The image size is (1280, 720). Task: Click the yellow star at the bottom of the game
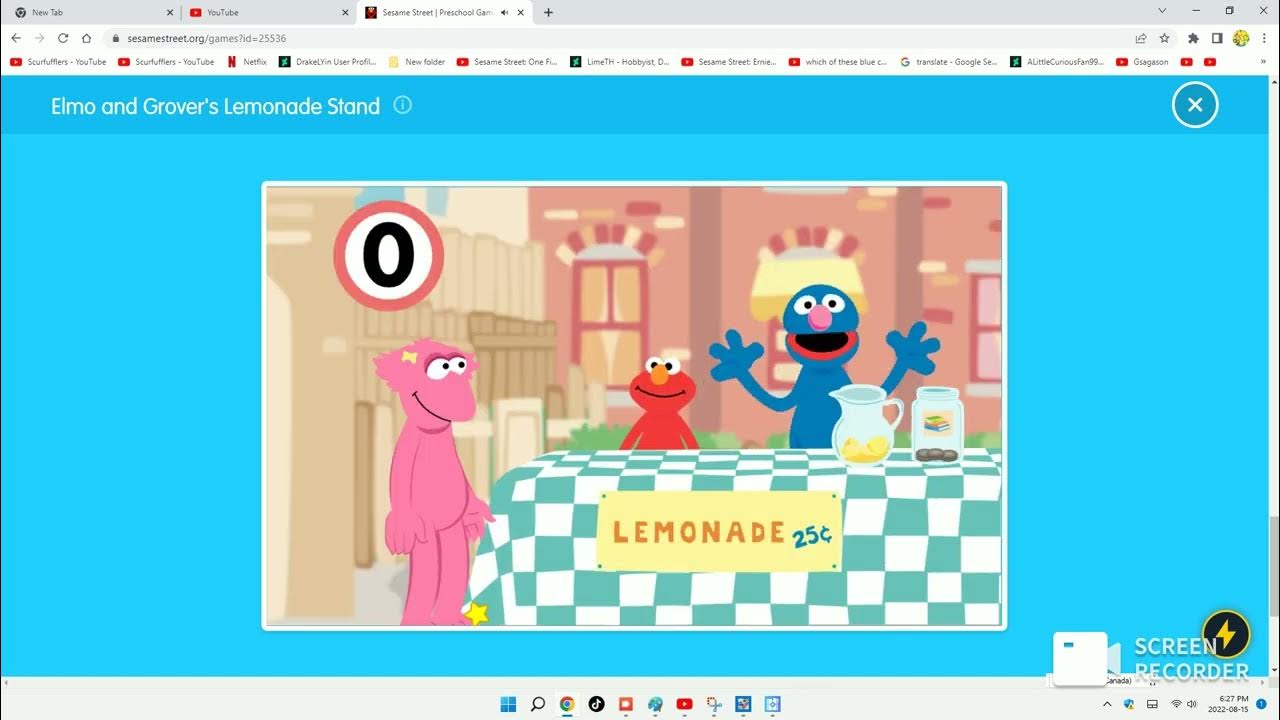coord(476,613)
